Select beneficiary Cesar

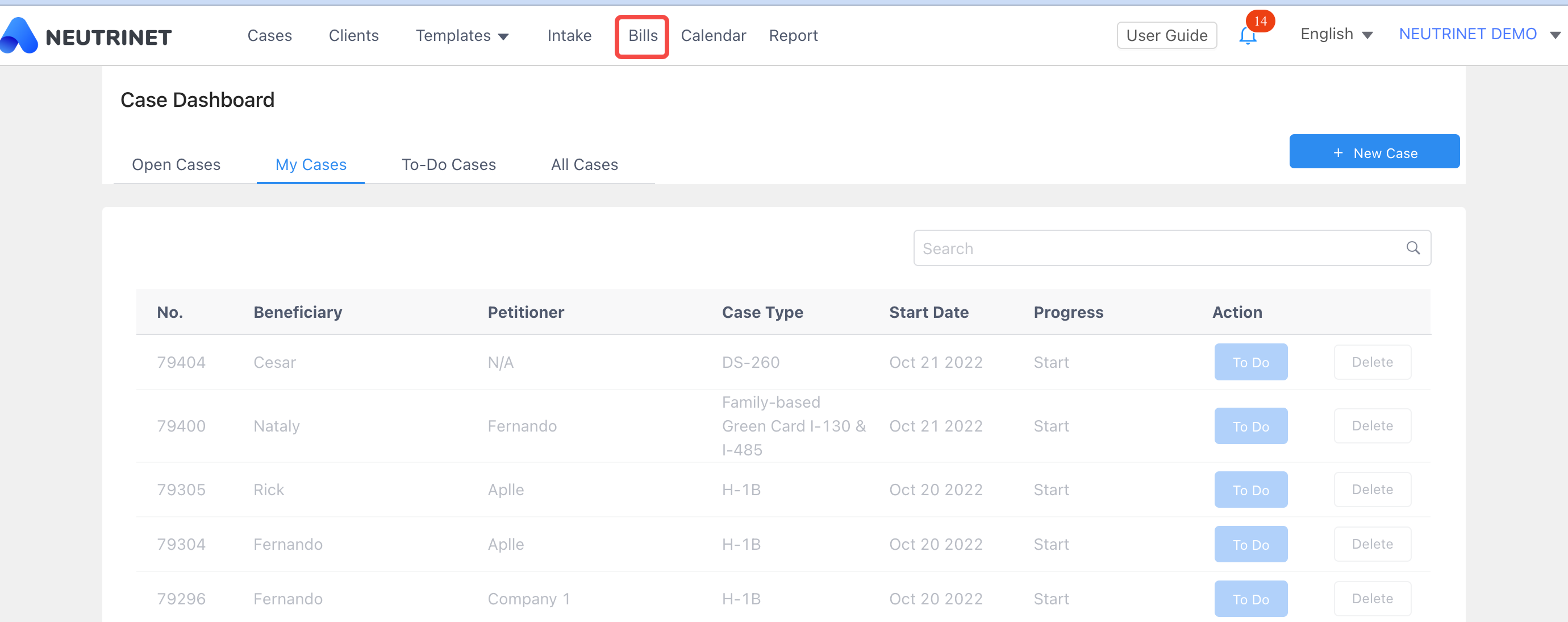(x=274, y=362)
